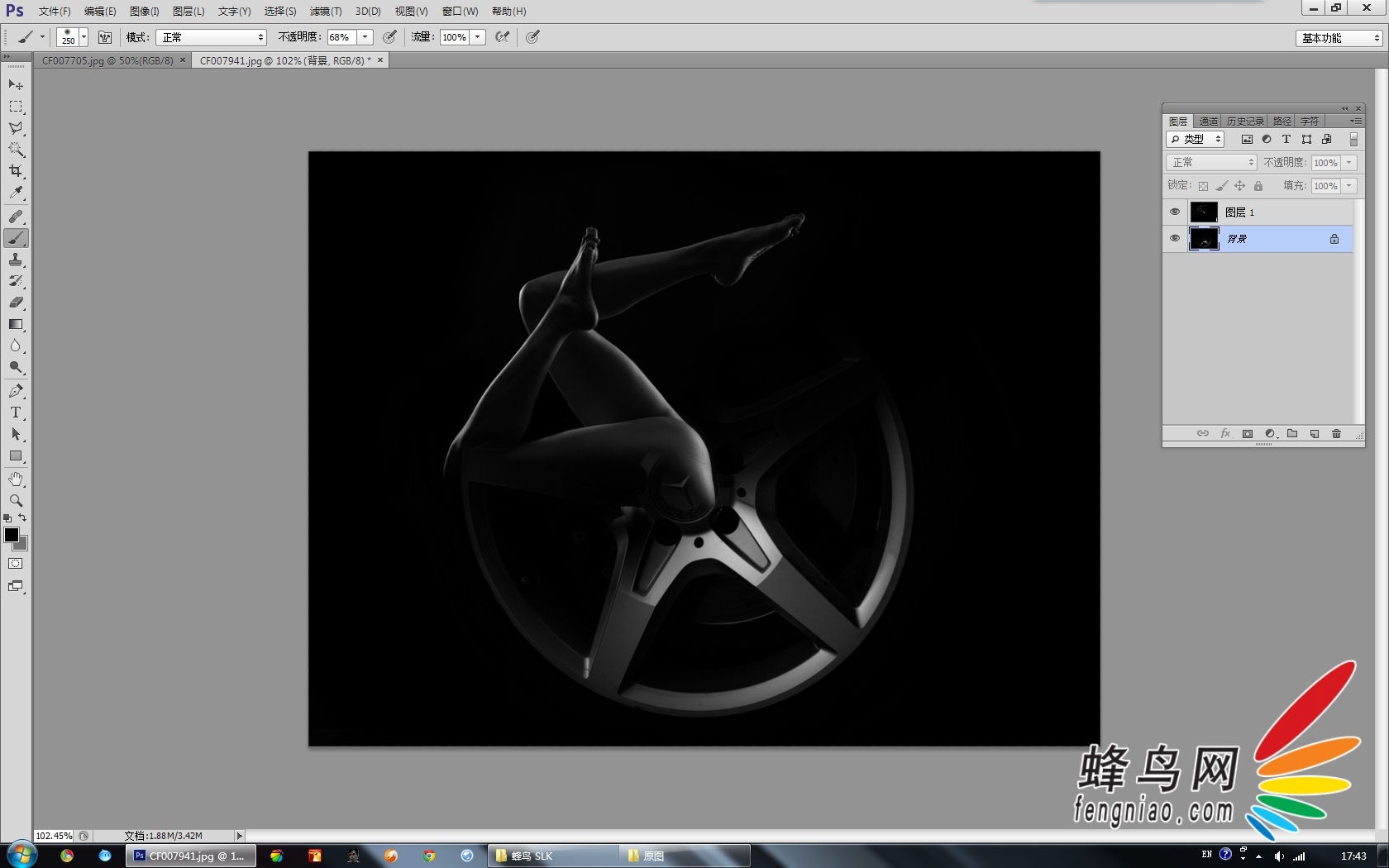Toggle smart object layer filter
The height and width of the screenshot is (868, 1389).
coord(1326,140)
